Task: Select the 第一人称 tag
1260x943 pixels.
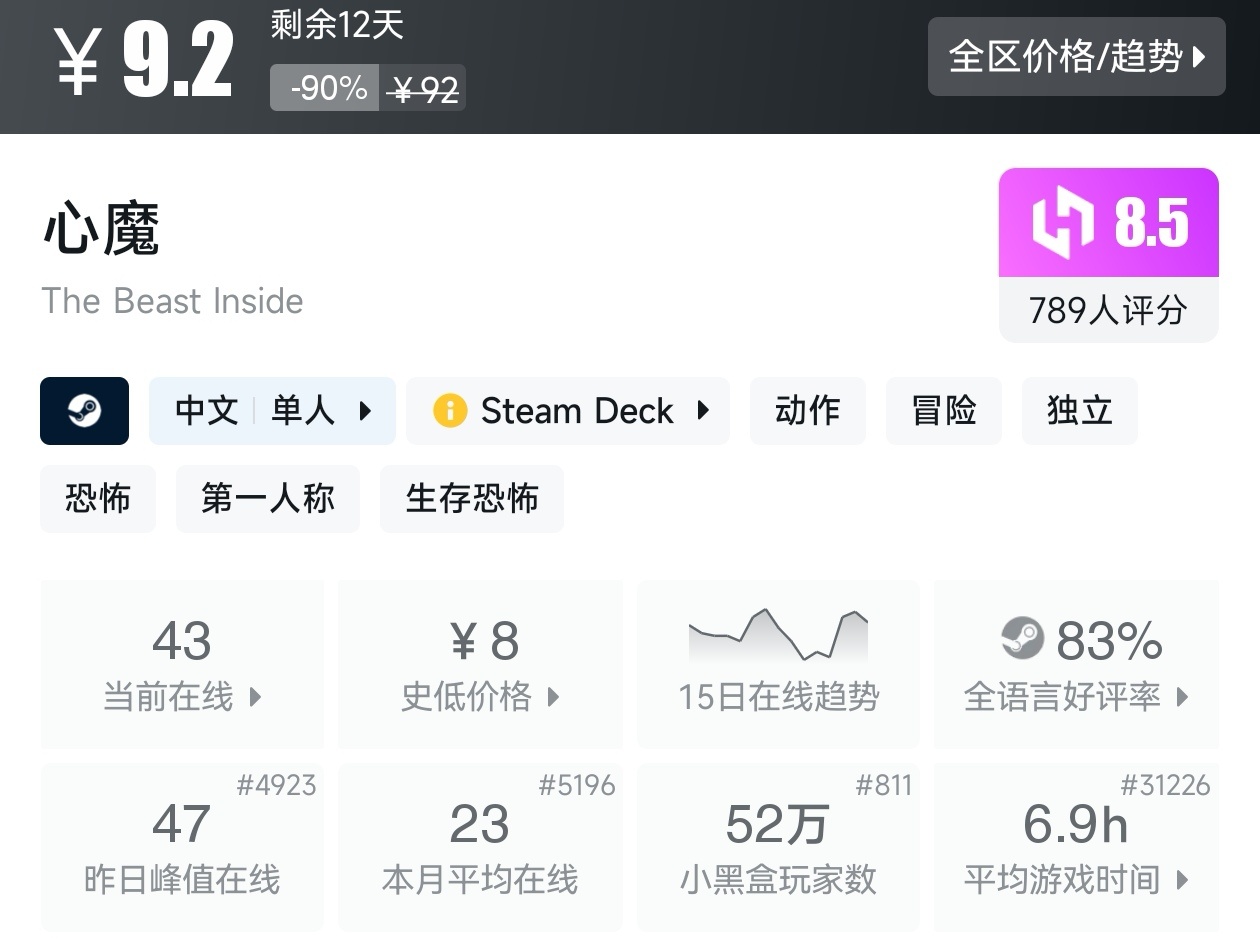Action: point(267,498)
